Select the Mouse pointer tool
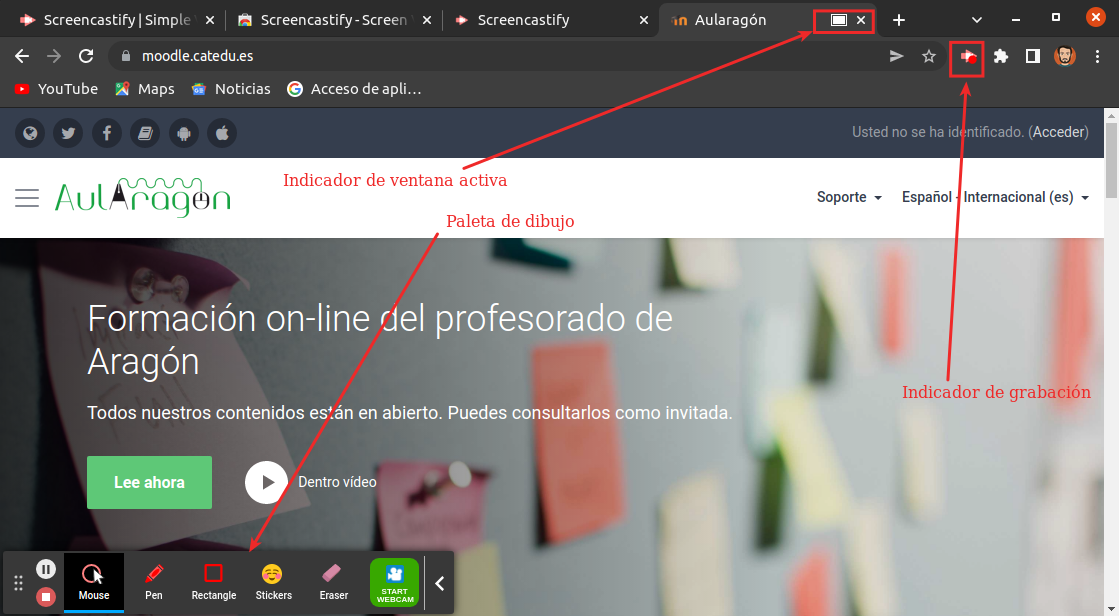 point(93,582)
